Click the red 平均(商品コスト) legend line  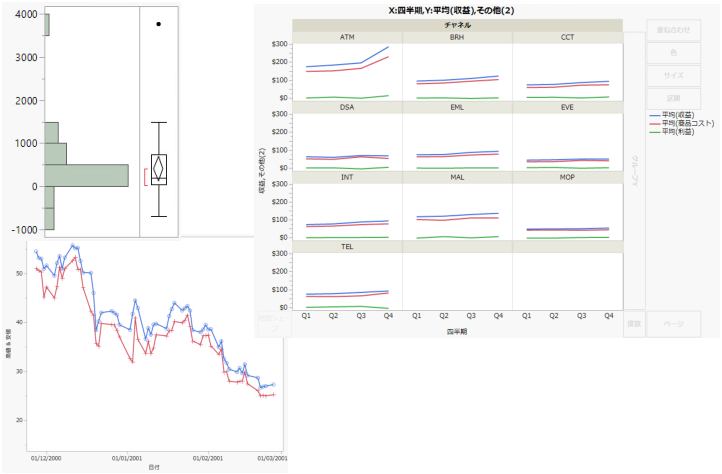[x=654, y=123]
